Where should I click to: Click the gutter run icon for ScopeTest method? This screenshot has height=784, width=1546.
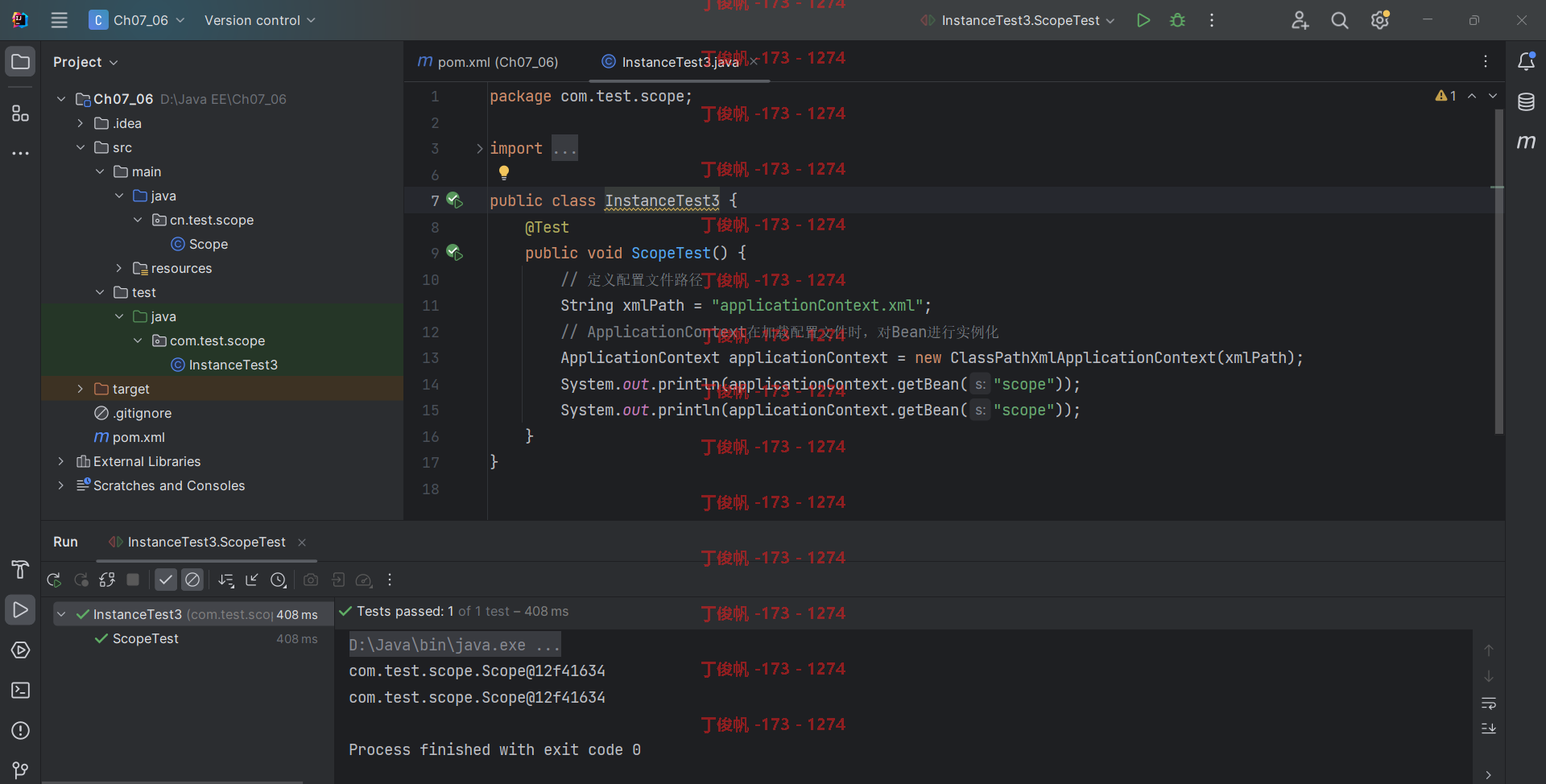pos(455,253)
